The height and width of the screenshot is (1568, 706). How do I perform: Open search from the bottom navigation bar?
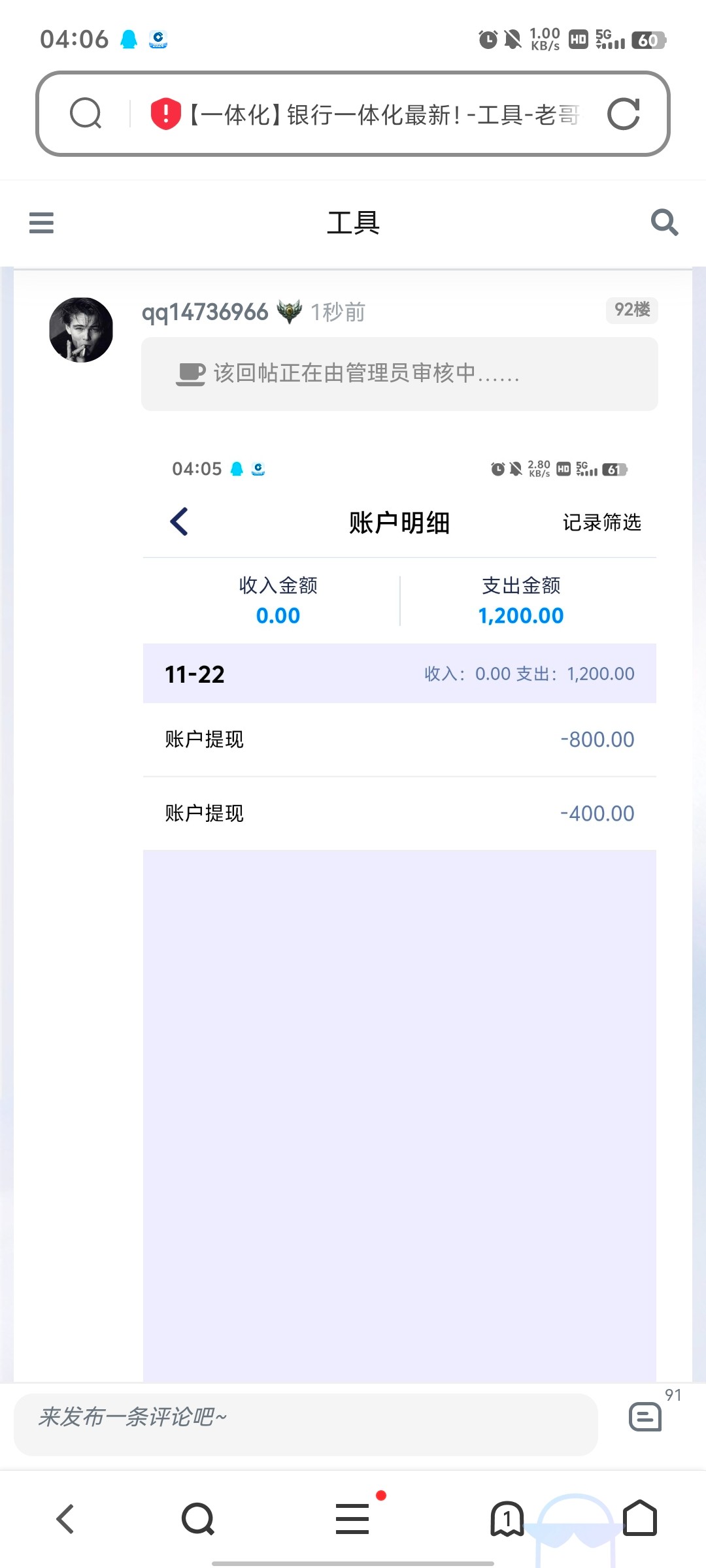click(198, 1518)
